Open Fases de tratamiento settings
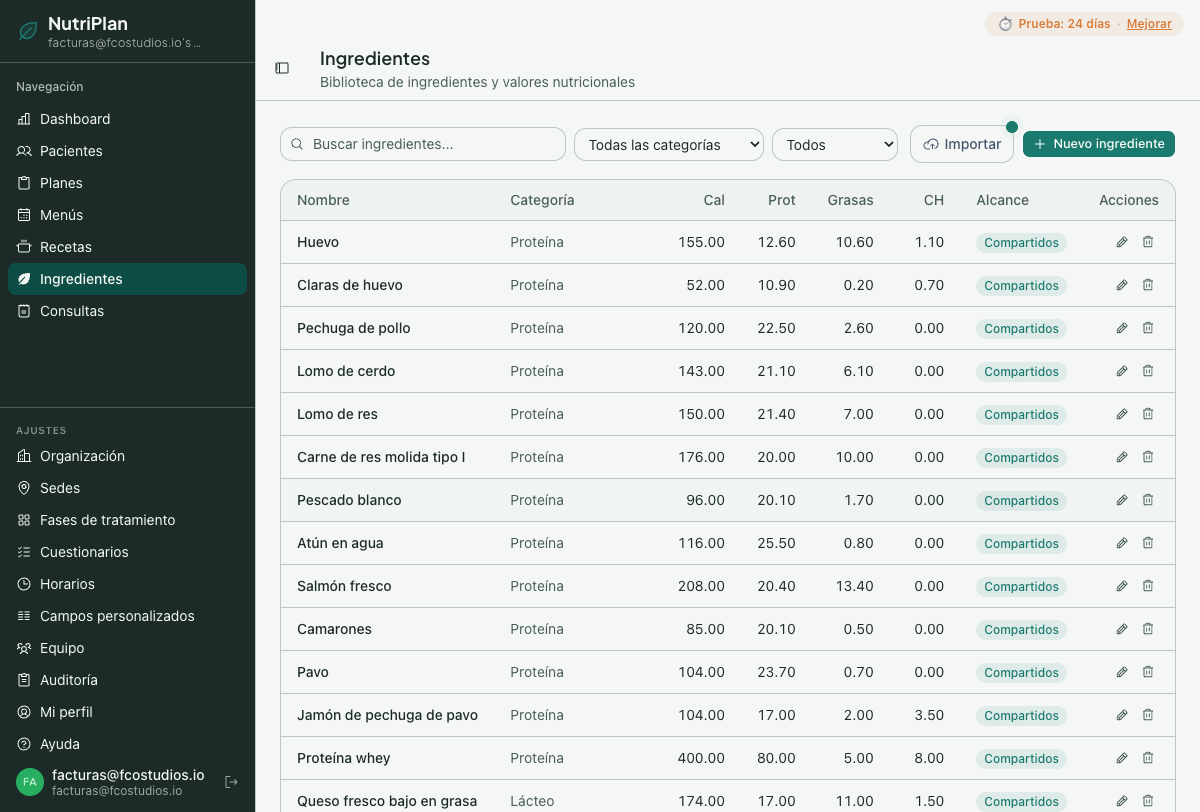This screenshot has height=812, width=1200. click(x=107, y=520)
